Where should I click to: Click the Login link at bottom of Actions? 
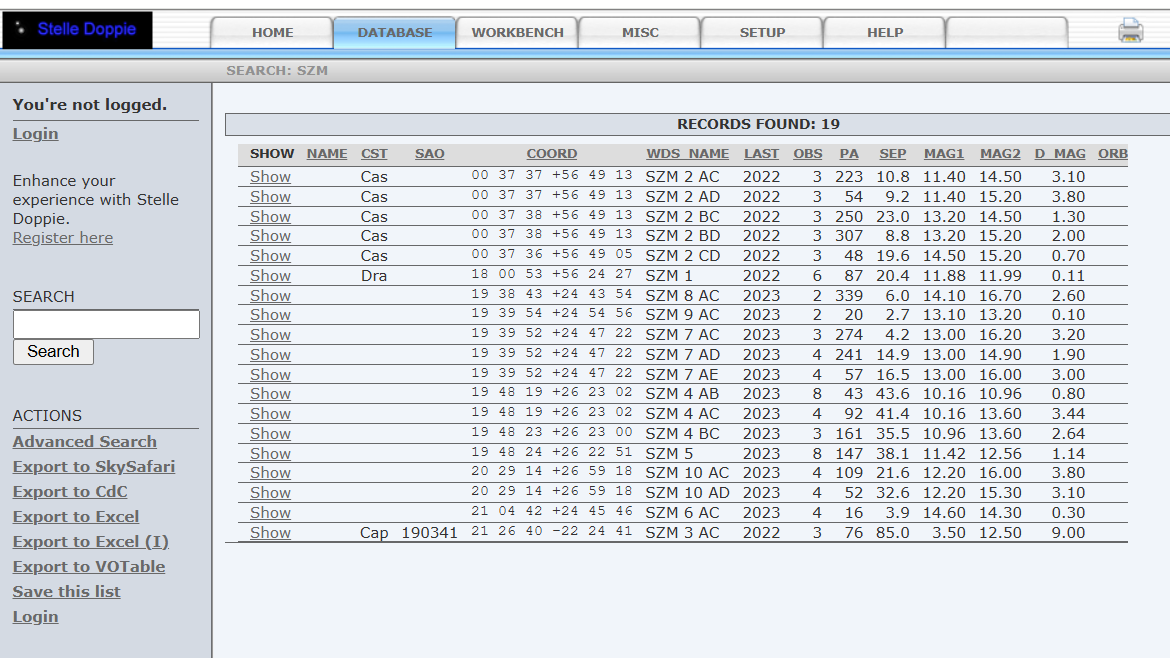(35, 617)
